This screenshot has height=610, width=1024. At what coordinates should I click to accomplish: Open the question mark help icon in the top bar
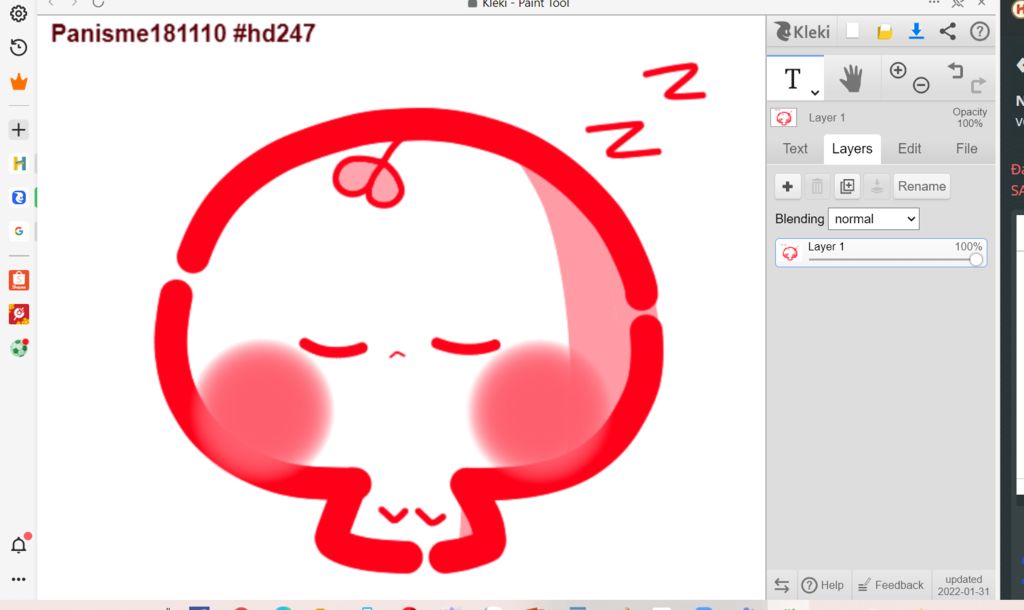coord(980,31)
